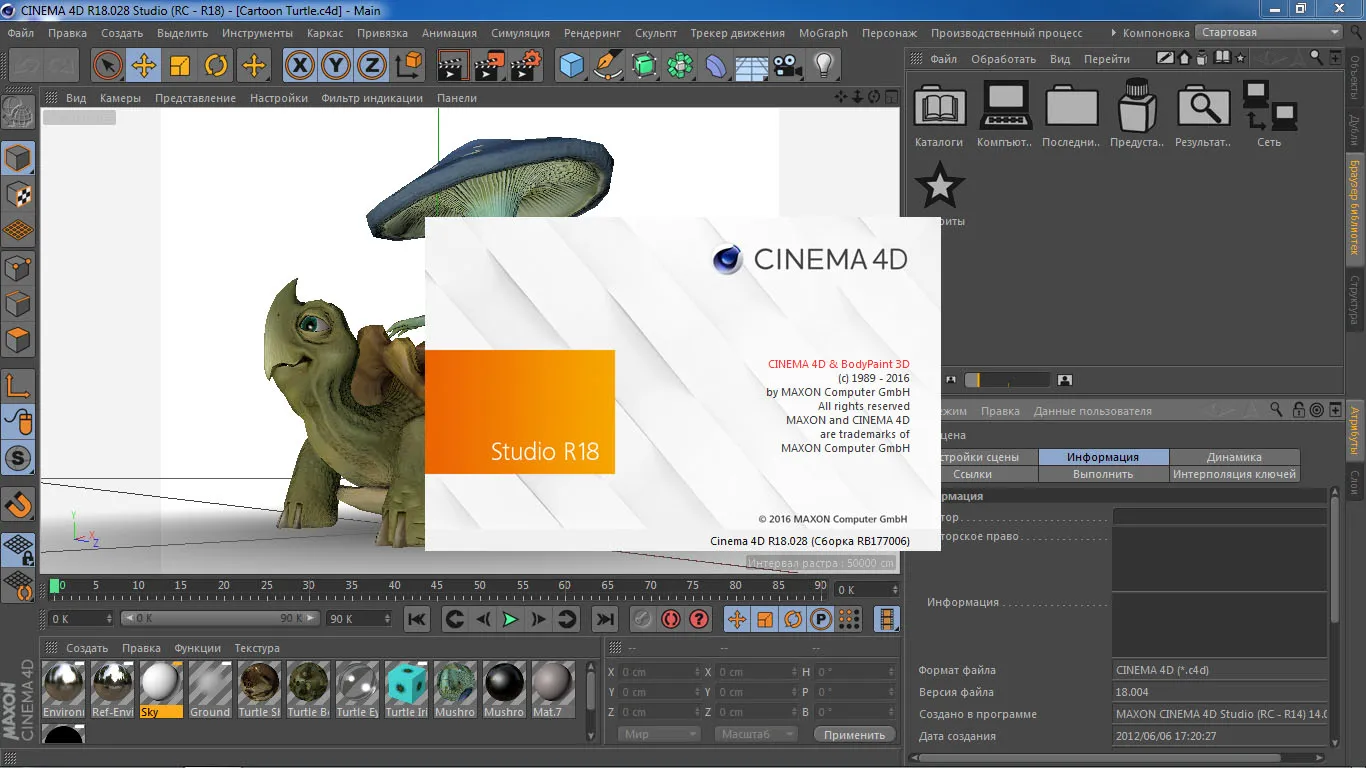Image resolution: width=1366 pixels, height=768 pixels.
Task: Play animation forward with green arrow
Action: point(510,619)
